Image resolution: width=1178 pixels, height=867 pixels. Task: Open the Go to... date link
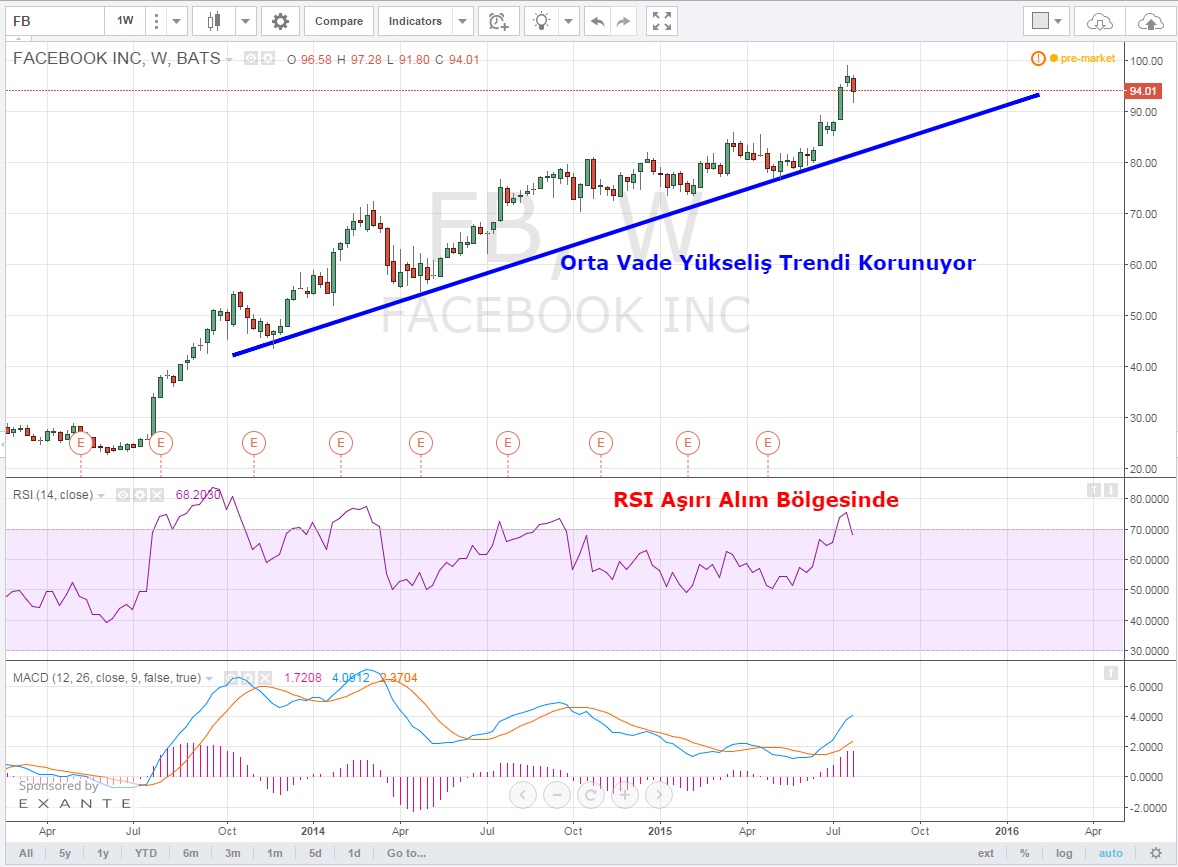(x=406, y=853)
